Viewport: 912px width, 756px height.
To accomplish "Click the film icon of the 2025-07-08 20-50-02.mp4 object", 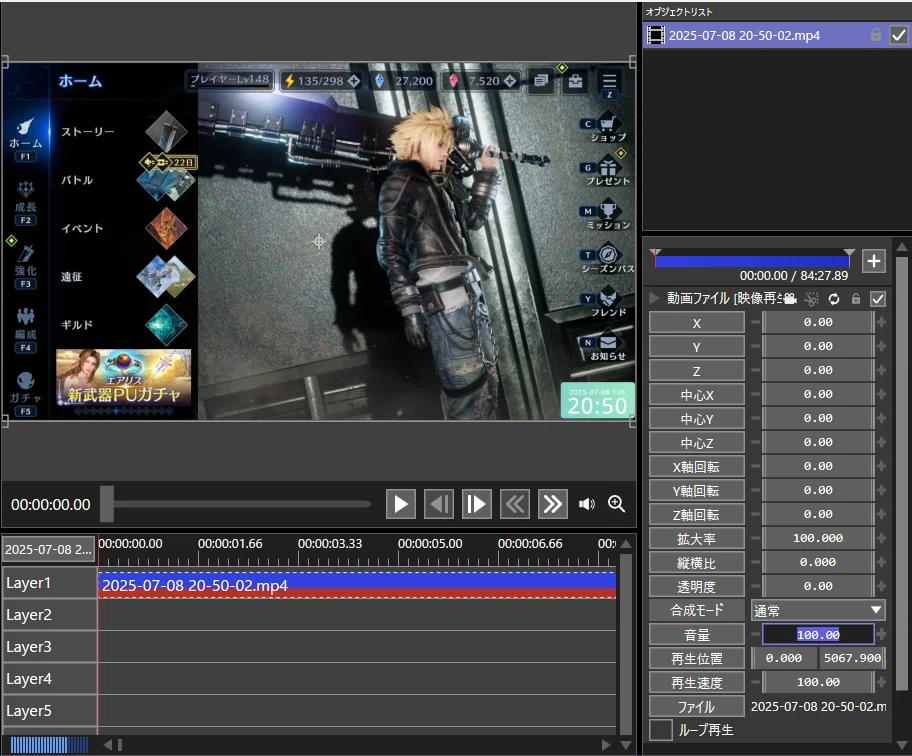I will pyautogui.click(x=656, y=35).
